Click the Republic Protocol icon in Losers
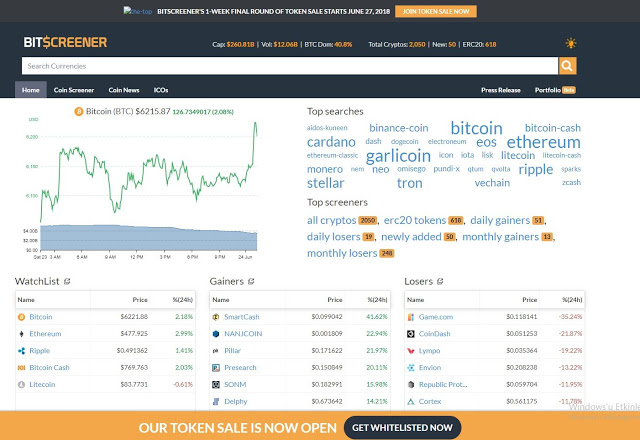The image size is (640, 440). tap(411, 384)
